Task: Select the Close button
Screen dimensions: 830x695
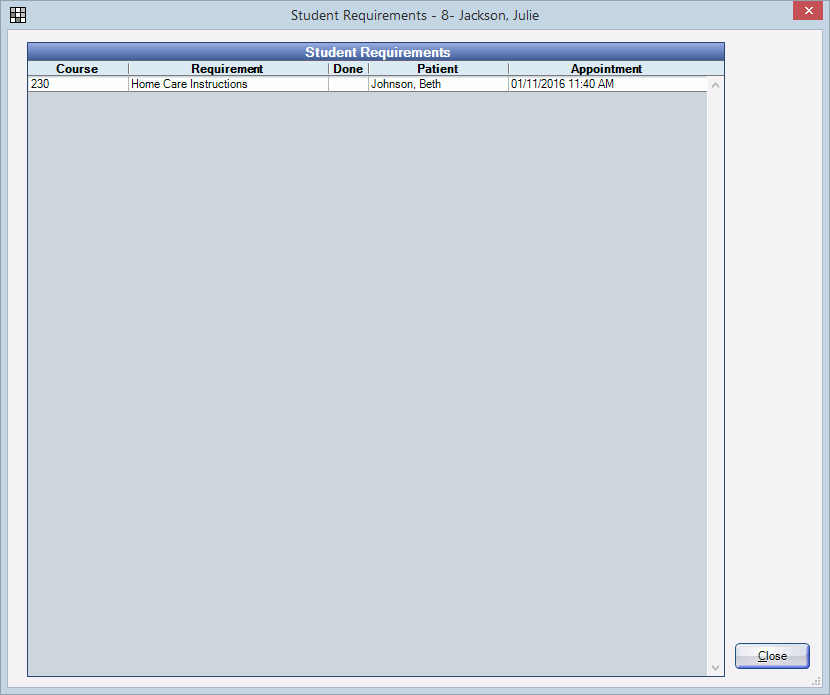Action: 772,656
